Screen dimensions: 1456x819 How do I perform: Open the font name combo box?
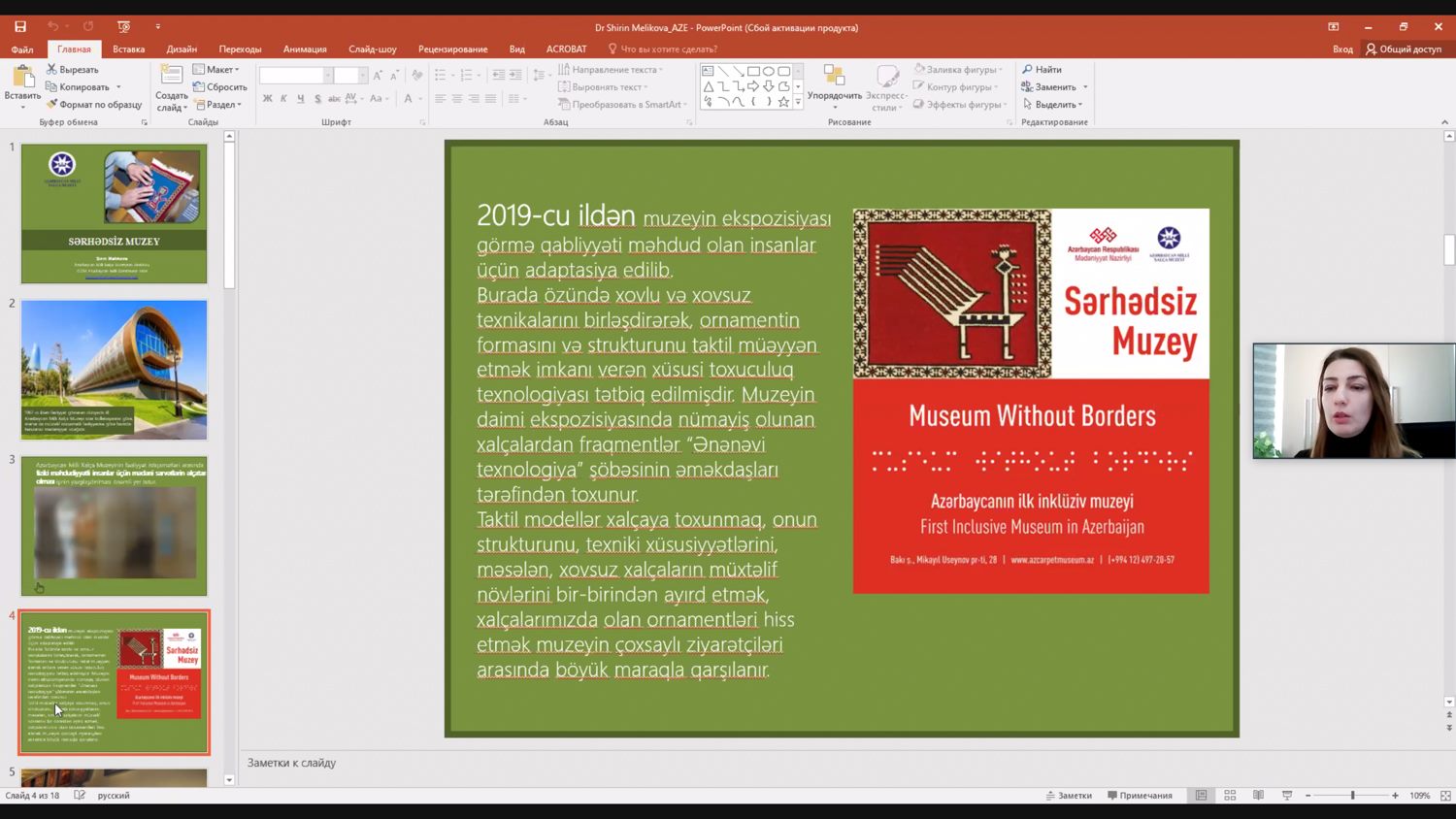point(295,76)
